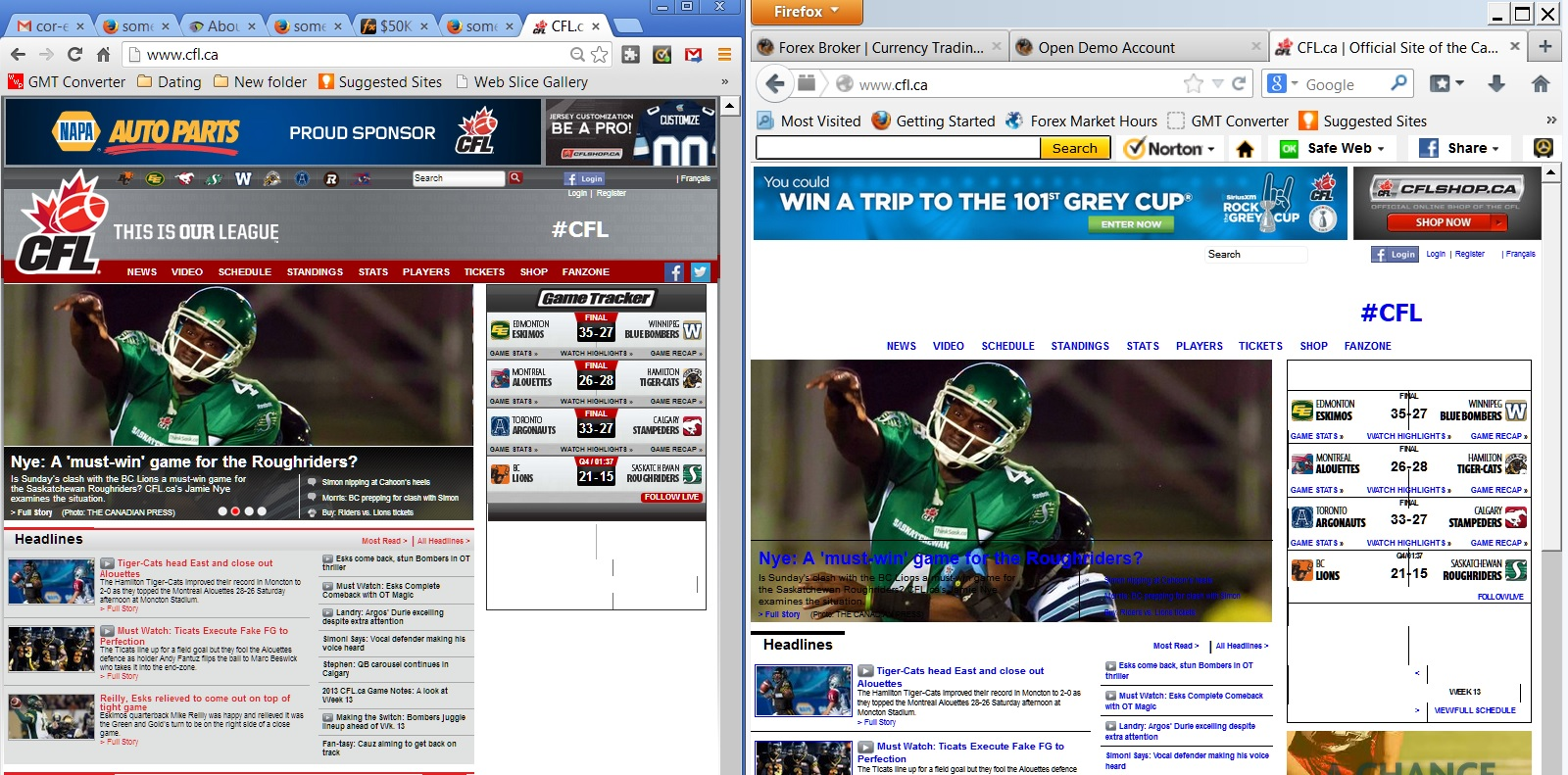
Task: Switch to the Gmail 'cor-e' tab in Chrome
Action: [51, 25]
